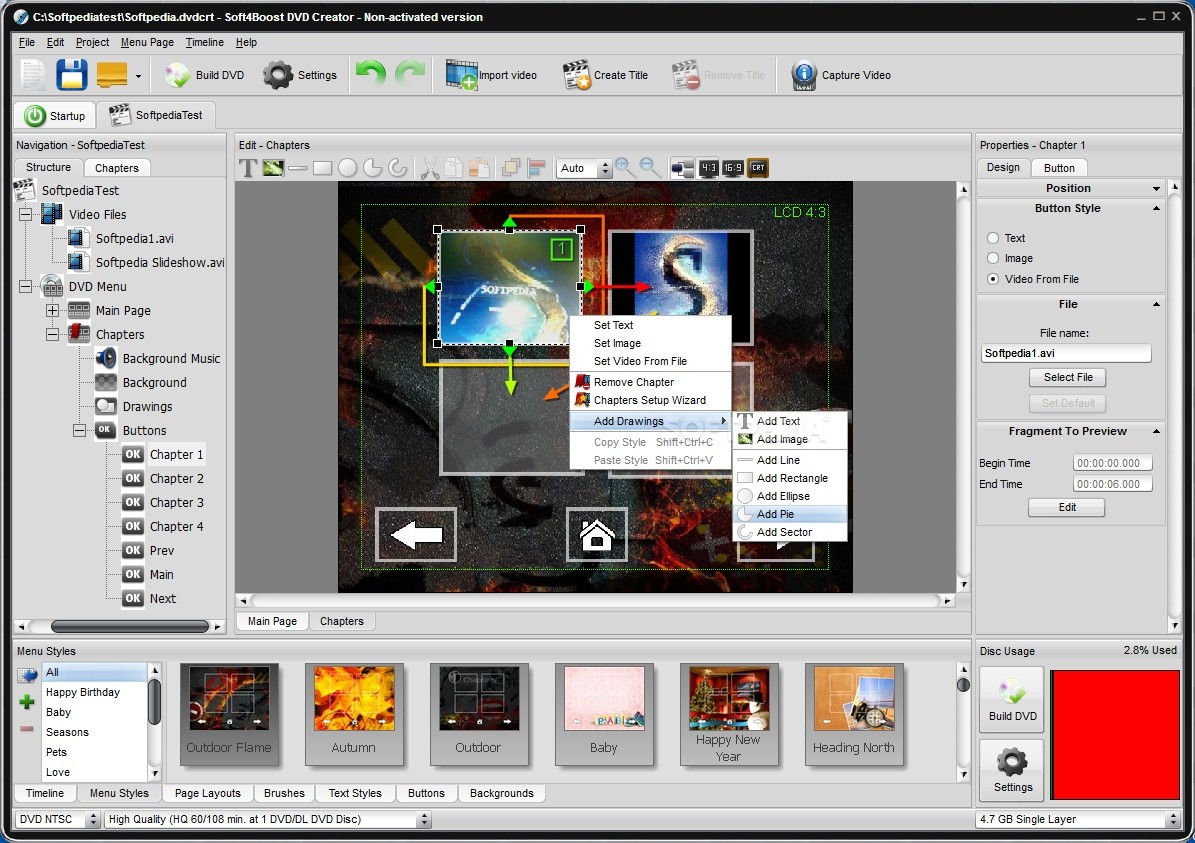Collapse the Buttons tree node

coord(79,431)
